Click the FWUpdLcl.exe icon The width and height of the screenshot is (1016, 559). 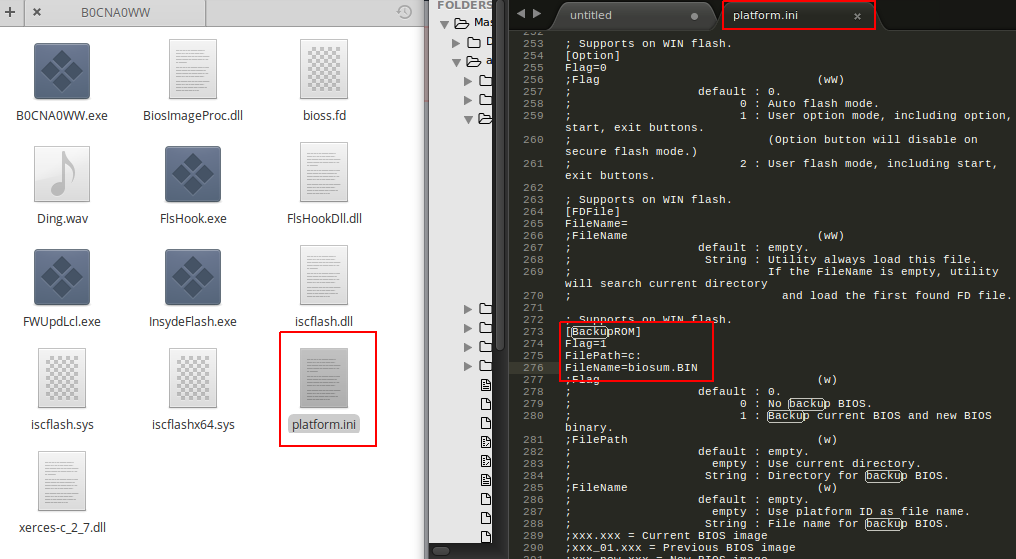pos(62,277)
